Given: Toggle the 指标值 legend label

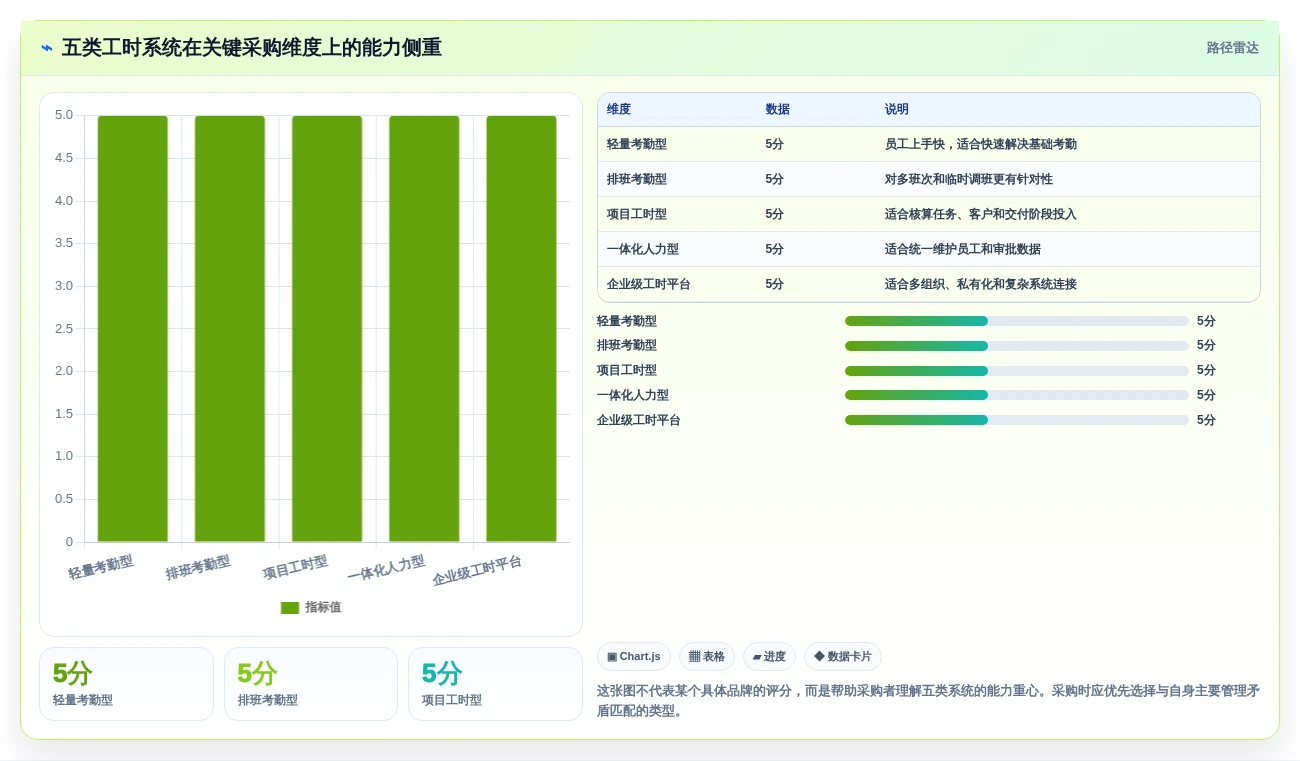Looking at the screenshot, I should click(x=323, y=607).
